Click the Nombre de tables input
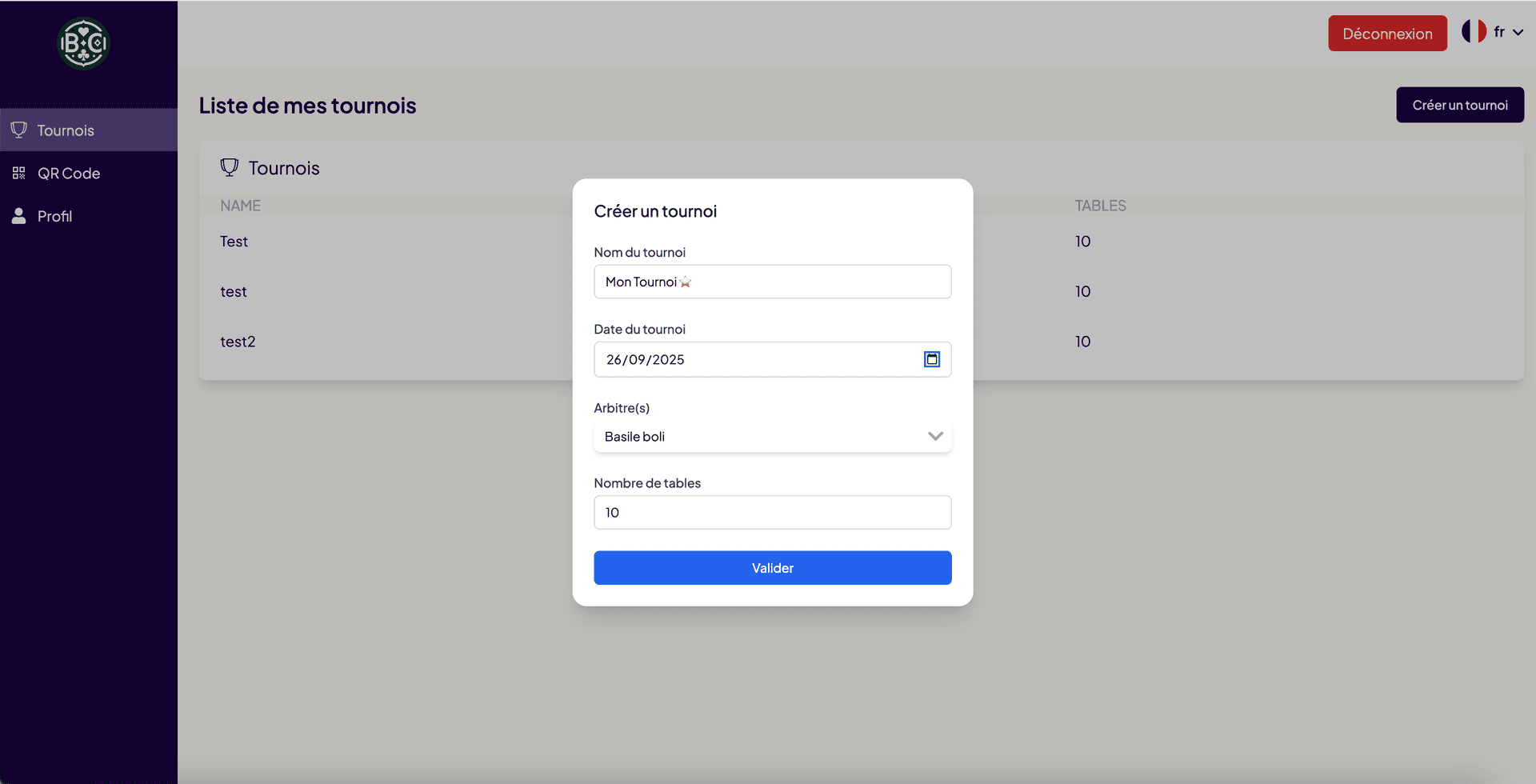Screen dimensions: 1536x784 pyautogui.click(x=772, y=512)
